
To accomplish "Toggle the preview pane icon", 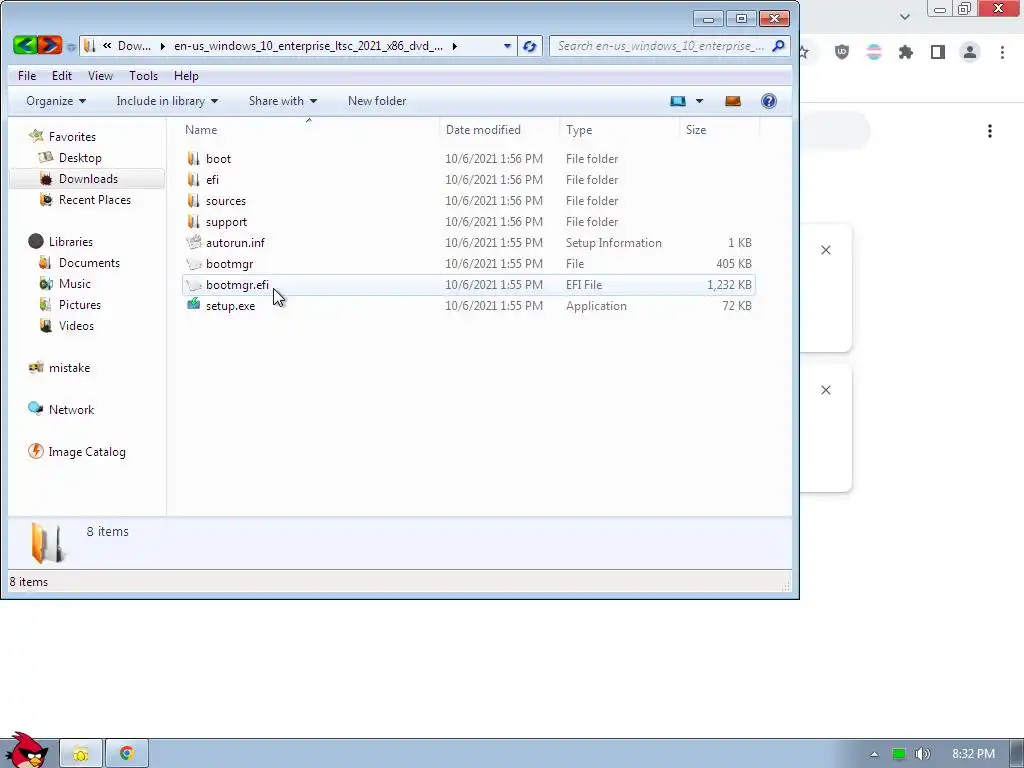I will click(733, 101).
